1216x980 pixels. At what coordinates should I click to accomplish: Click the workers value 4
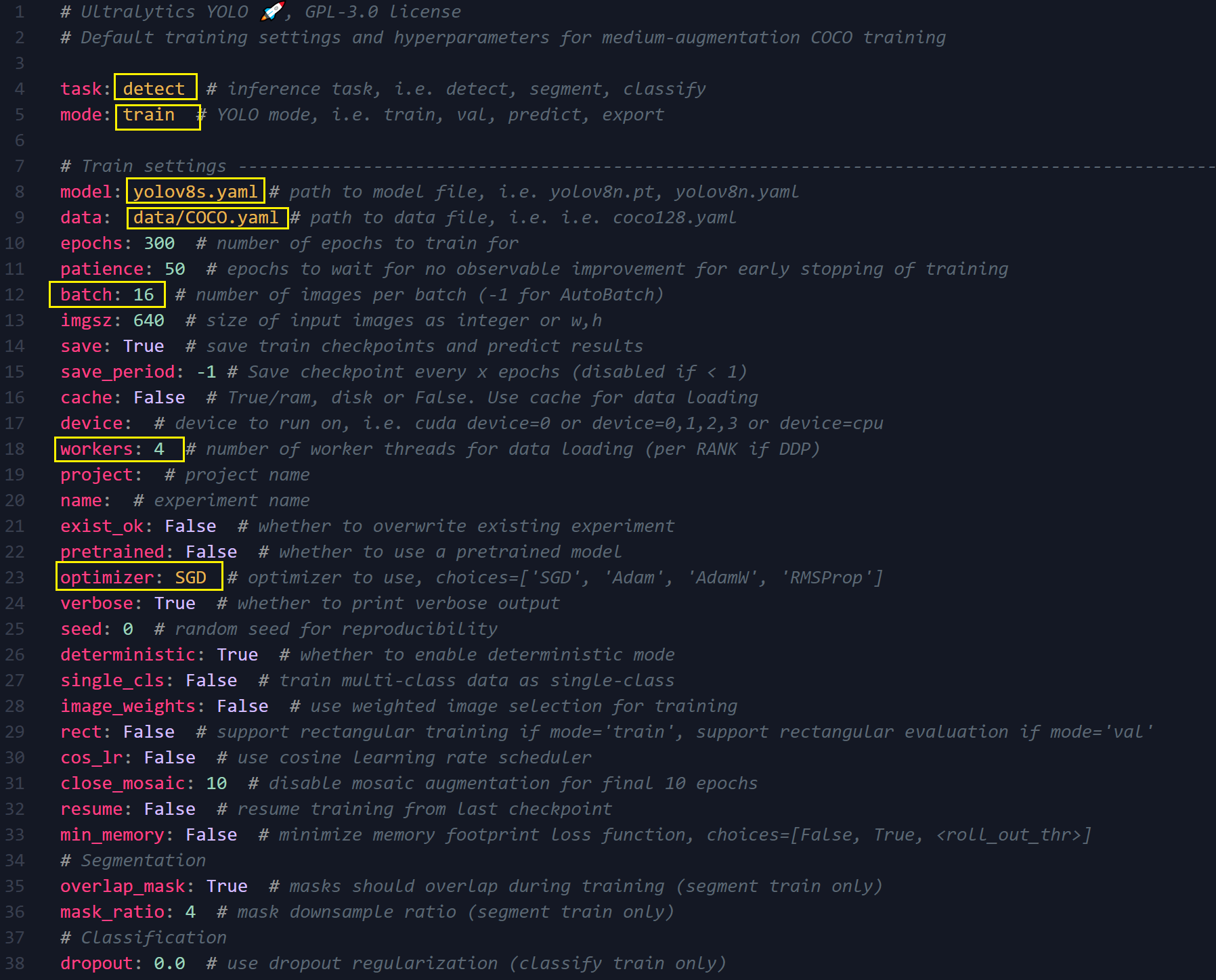click(x=159, y=449)
